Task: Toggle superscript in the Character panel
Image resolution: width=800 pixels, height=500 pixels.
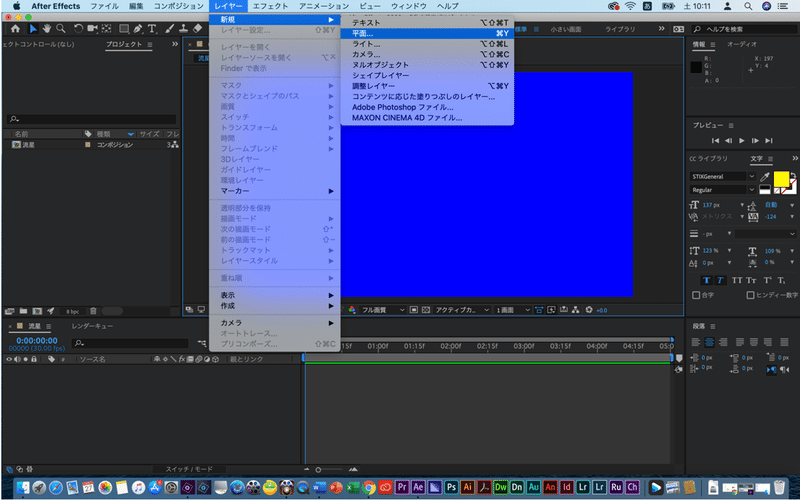Action: pyautogui.click(x=767, y=280)
